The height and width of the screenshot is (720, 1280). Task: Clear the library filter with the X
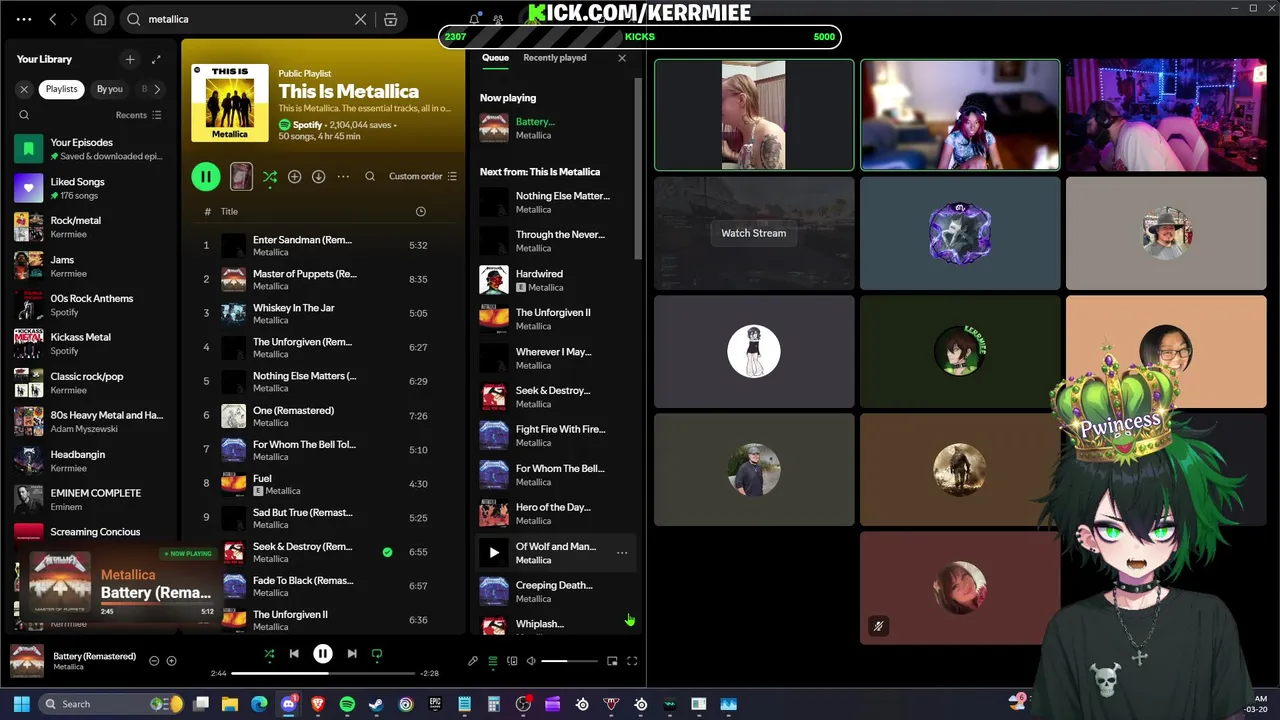(24, 89)
